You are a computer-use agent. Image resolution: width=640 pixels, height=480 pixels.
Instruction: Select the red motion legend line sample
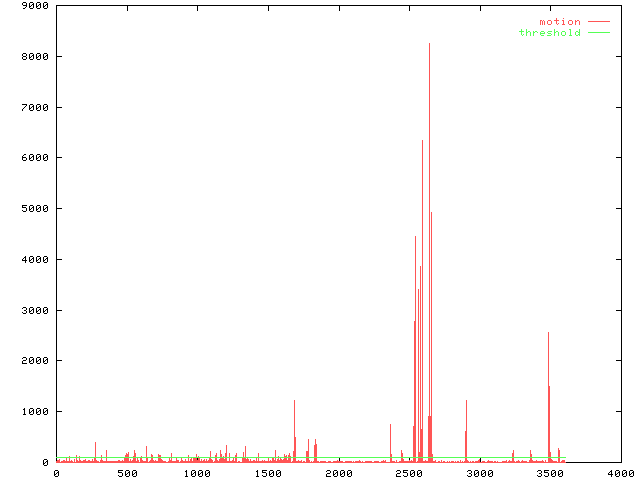(x=598, y=21)
